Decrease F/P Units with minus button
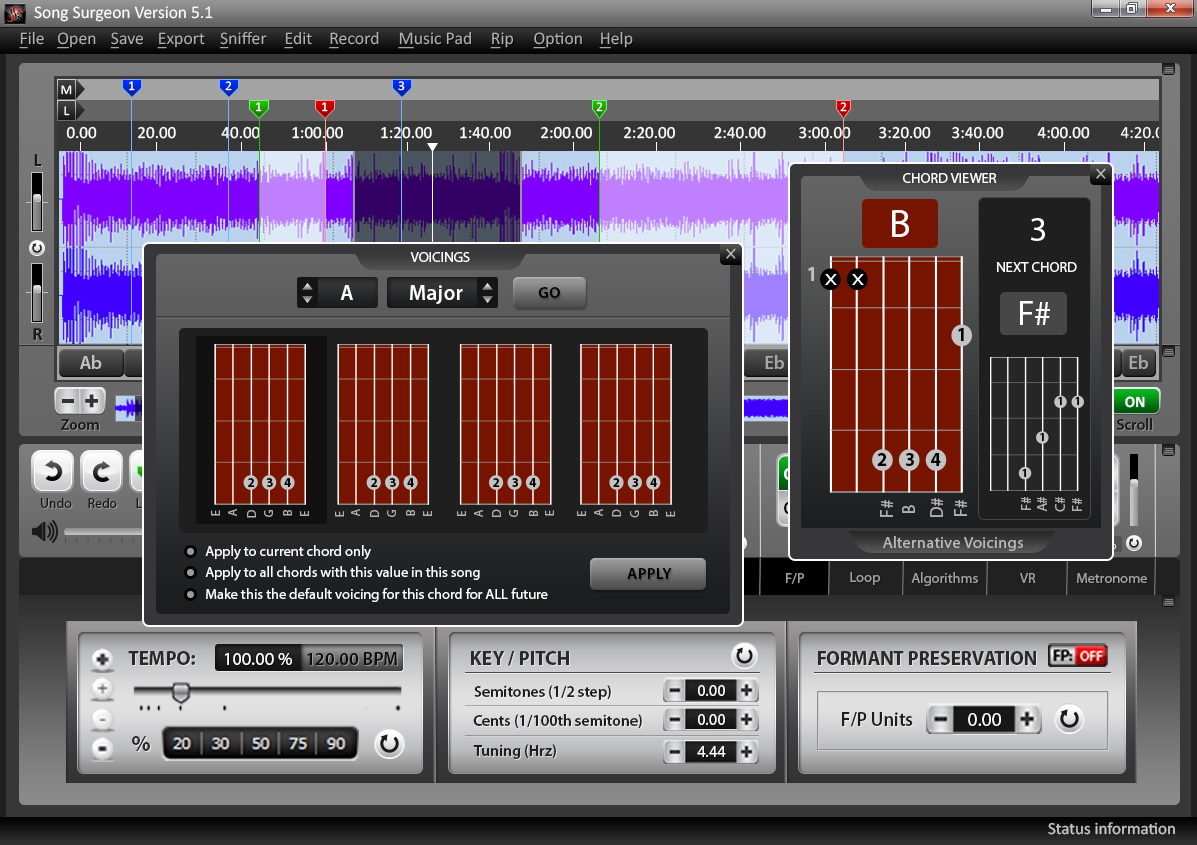 pos(940,719)
